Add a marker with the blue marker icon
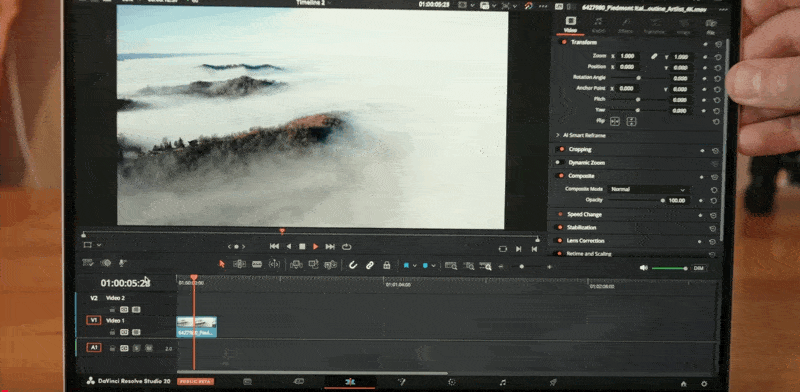This screenshot has height=392, width=800. pos(425,265)
